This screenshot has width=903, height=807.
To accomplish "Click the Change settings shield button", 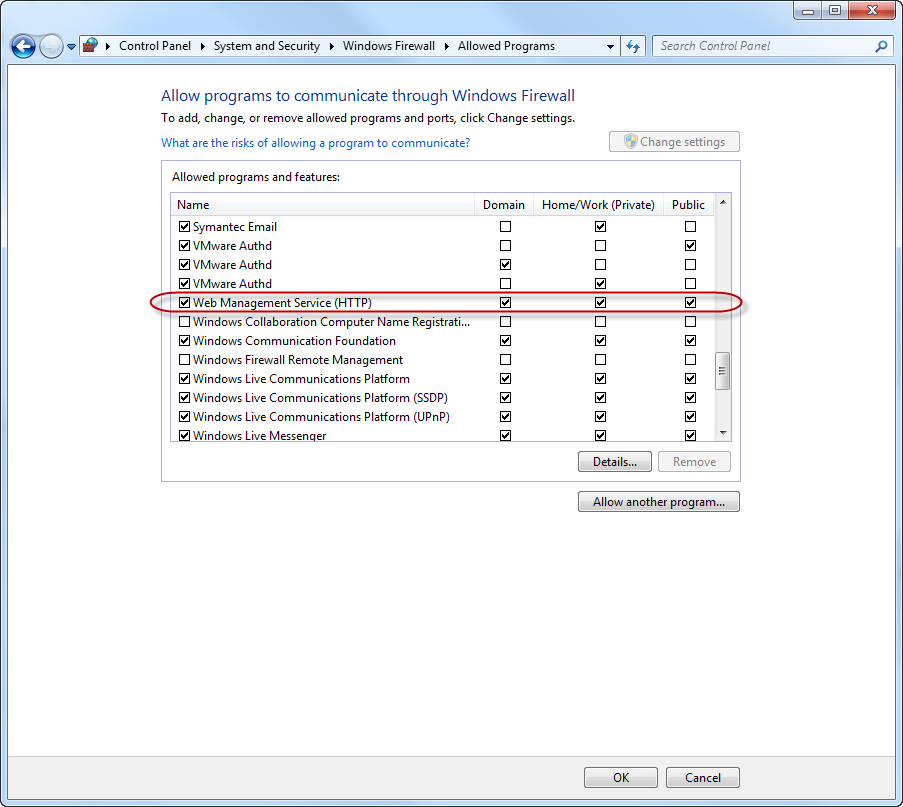I will (674, 142).
